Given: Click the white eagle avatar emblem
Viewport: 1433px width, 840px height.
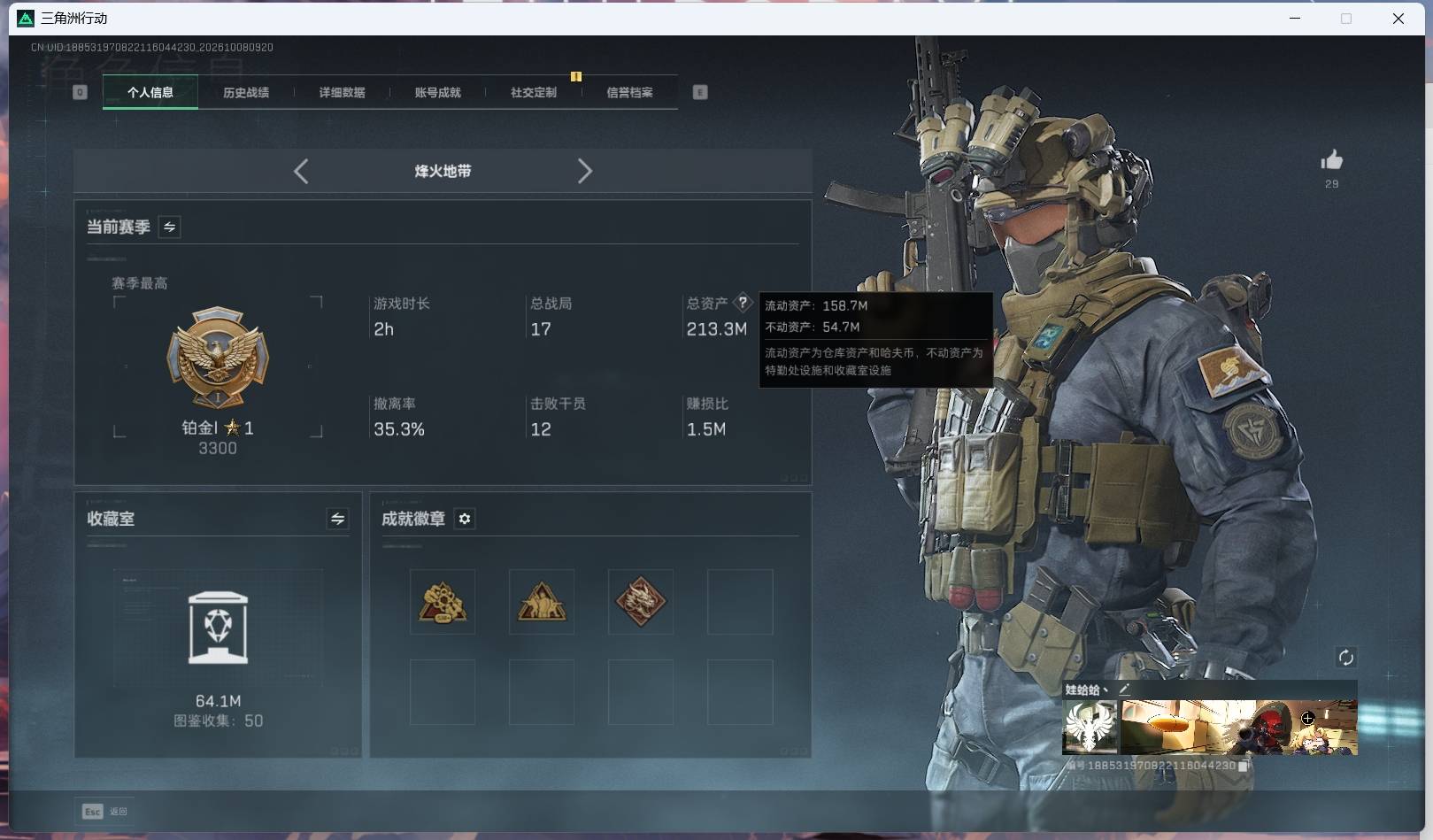Looking at the screenshot, I should (1090, 728).
